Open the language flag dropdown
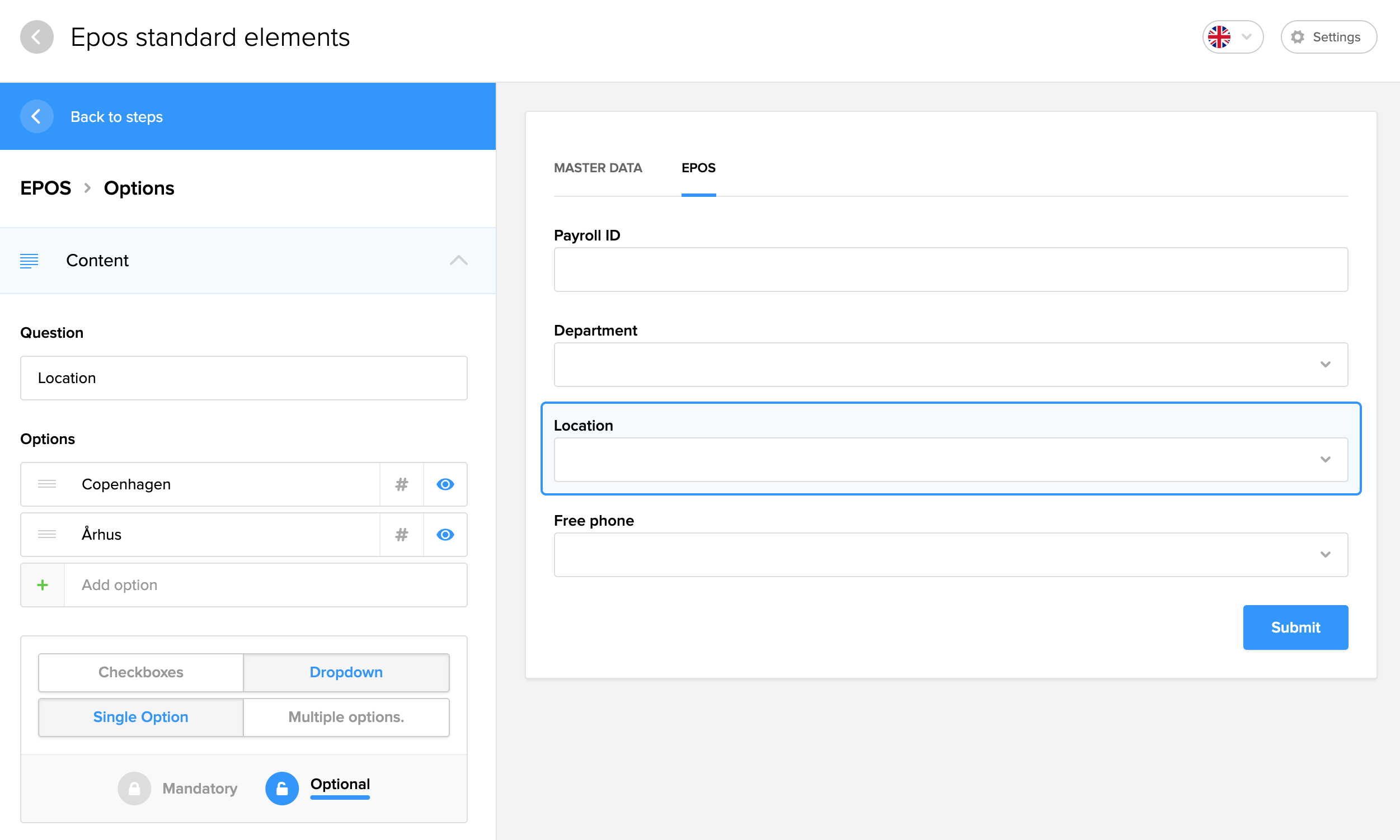The height and width of the screenshot is (840, 1400). 1232,37
